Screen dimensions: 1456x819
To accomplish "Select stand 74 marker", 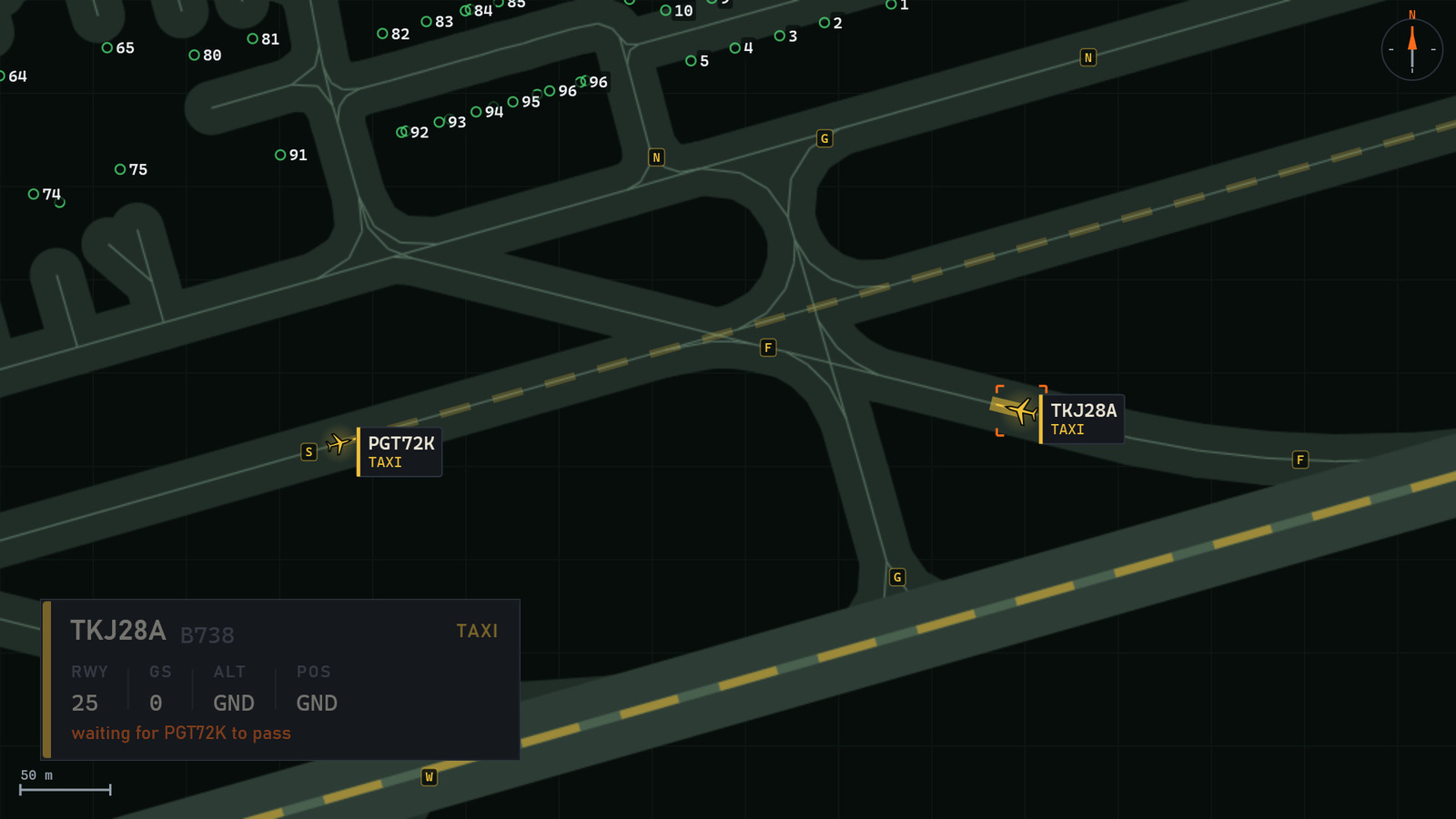I will click(x=34, y=194).
